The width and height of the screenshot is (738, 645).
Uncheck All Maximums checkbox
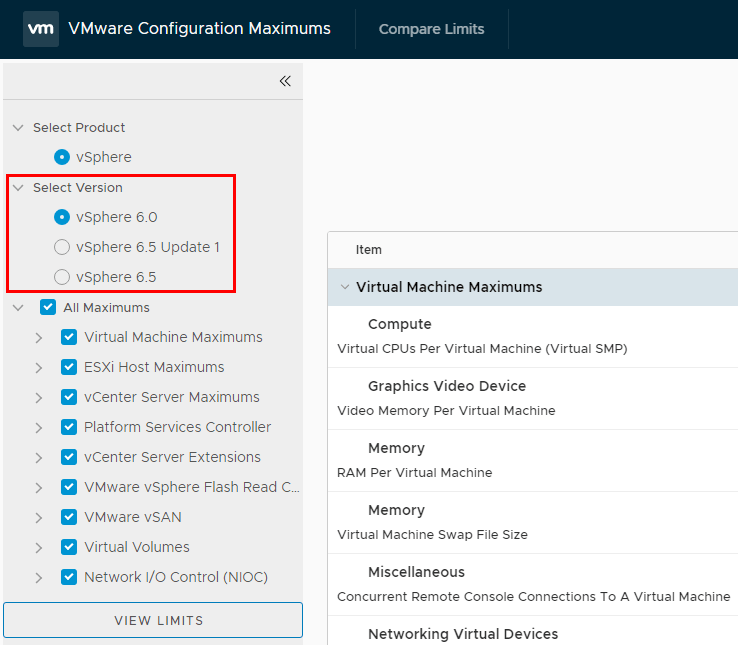pos(48,307)
